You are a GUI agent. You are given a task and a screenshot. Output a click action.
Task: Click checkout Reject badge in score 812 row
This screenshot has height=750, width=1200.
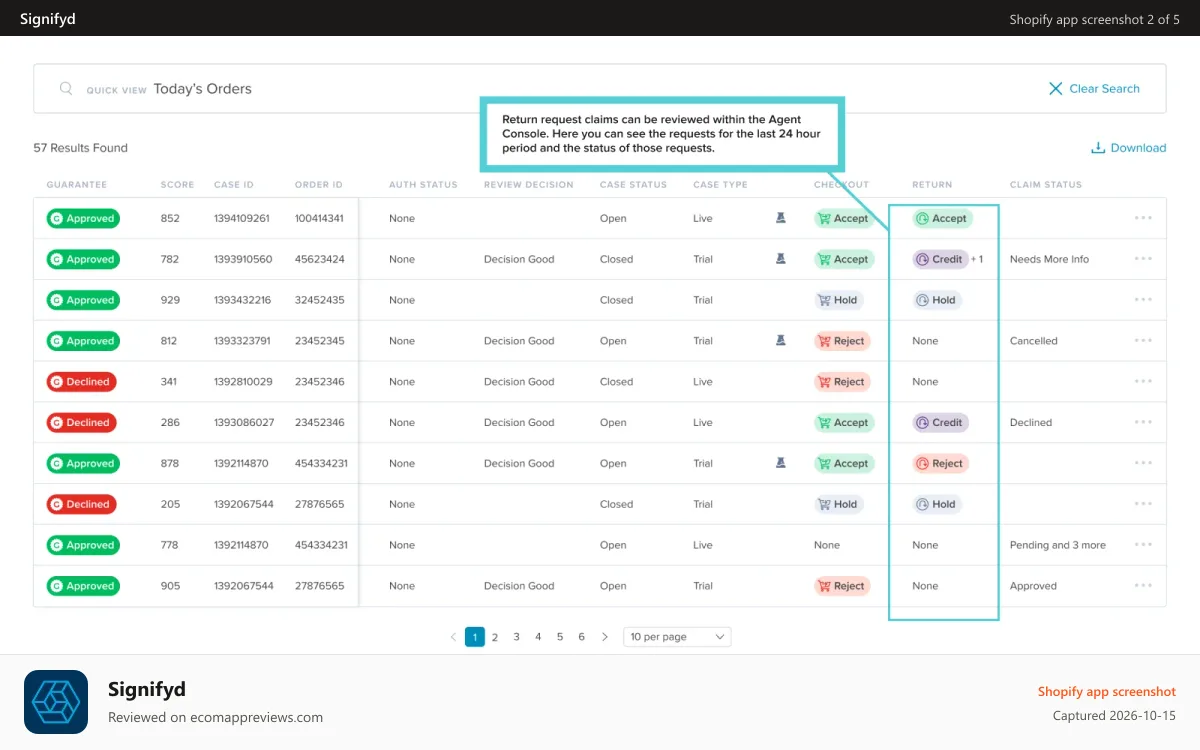point(842,341)
